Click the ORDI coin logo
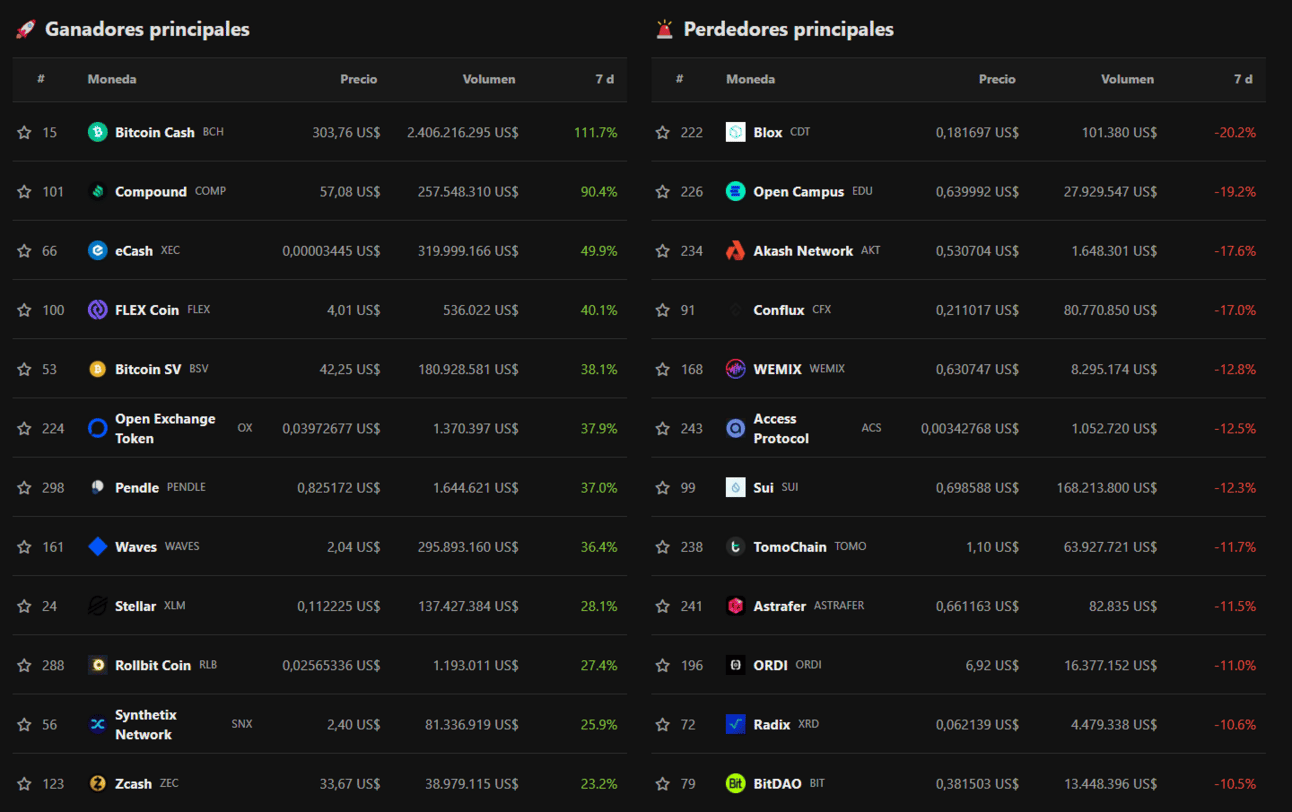1292x812 pixels. 735,665
